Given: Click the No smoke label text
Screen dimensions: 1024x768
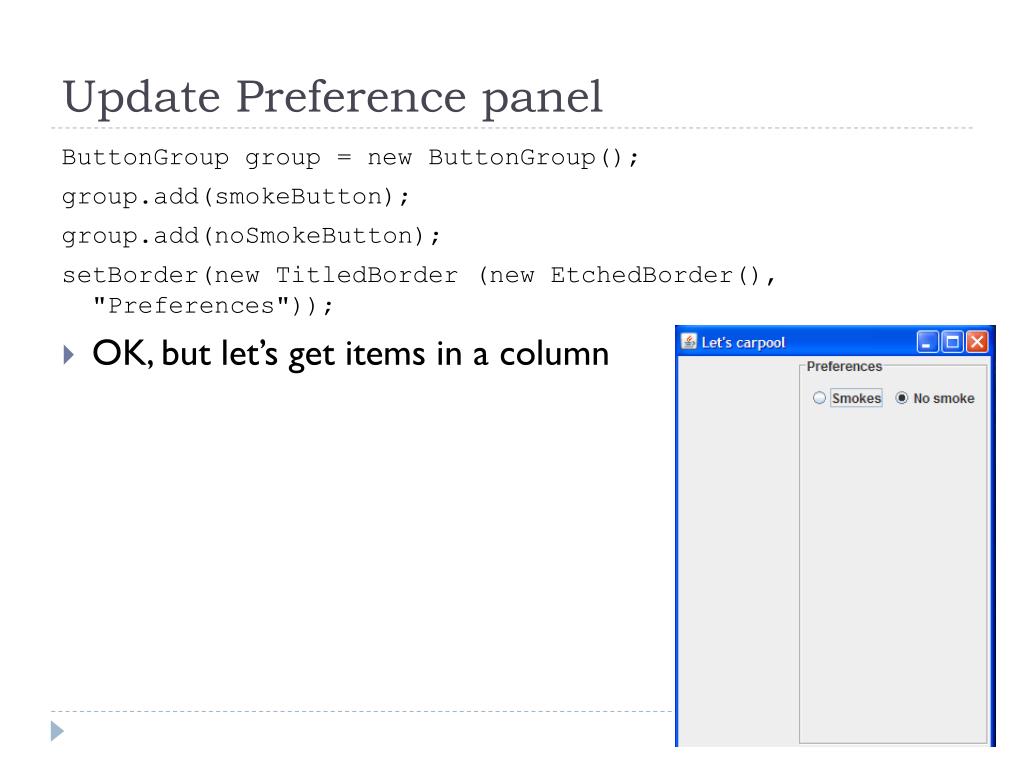Looking at the screenshot, I should point(944,398).
